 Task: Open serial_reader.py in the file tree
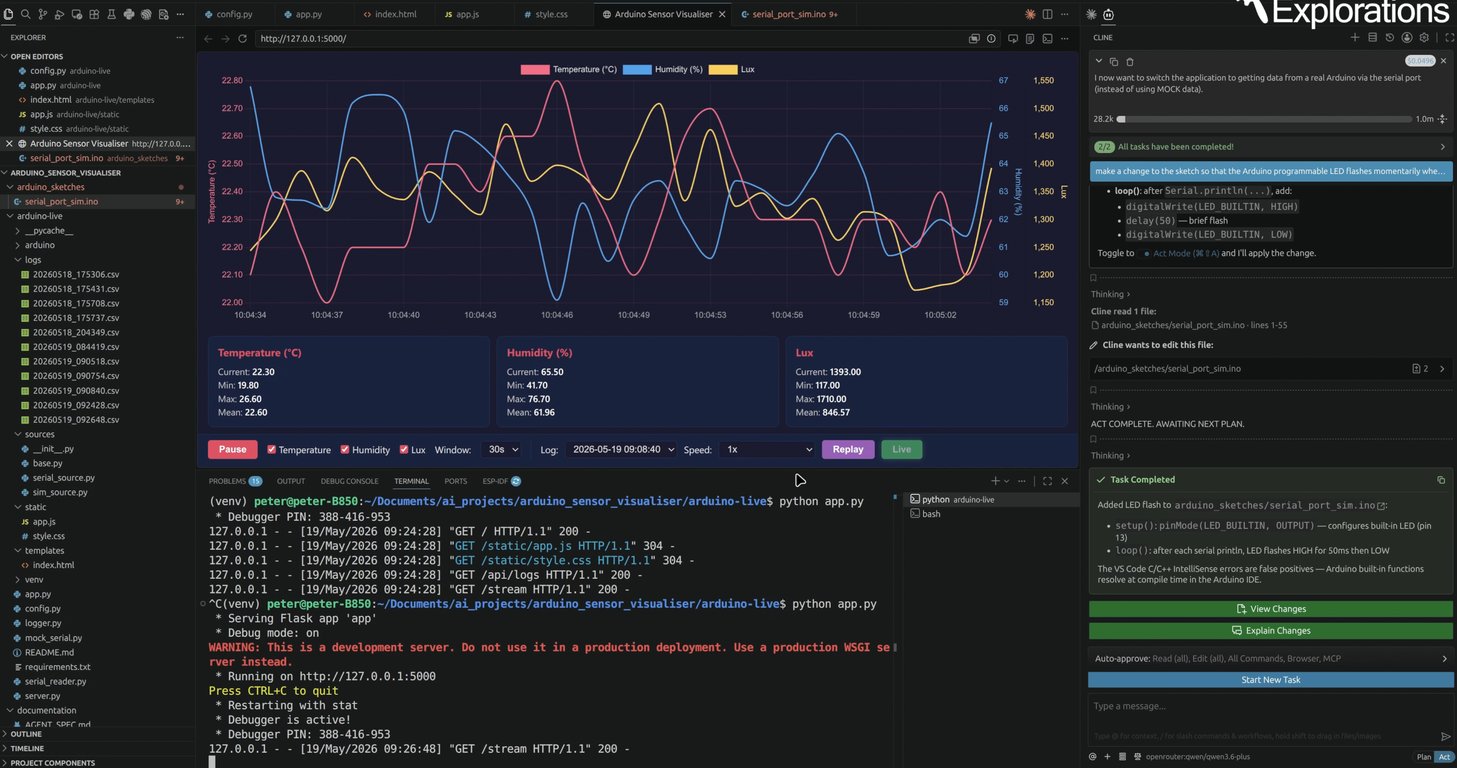click(55, 681)
